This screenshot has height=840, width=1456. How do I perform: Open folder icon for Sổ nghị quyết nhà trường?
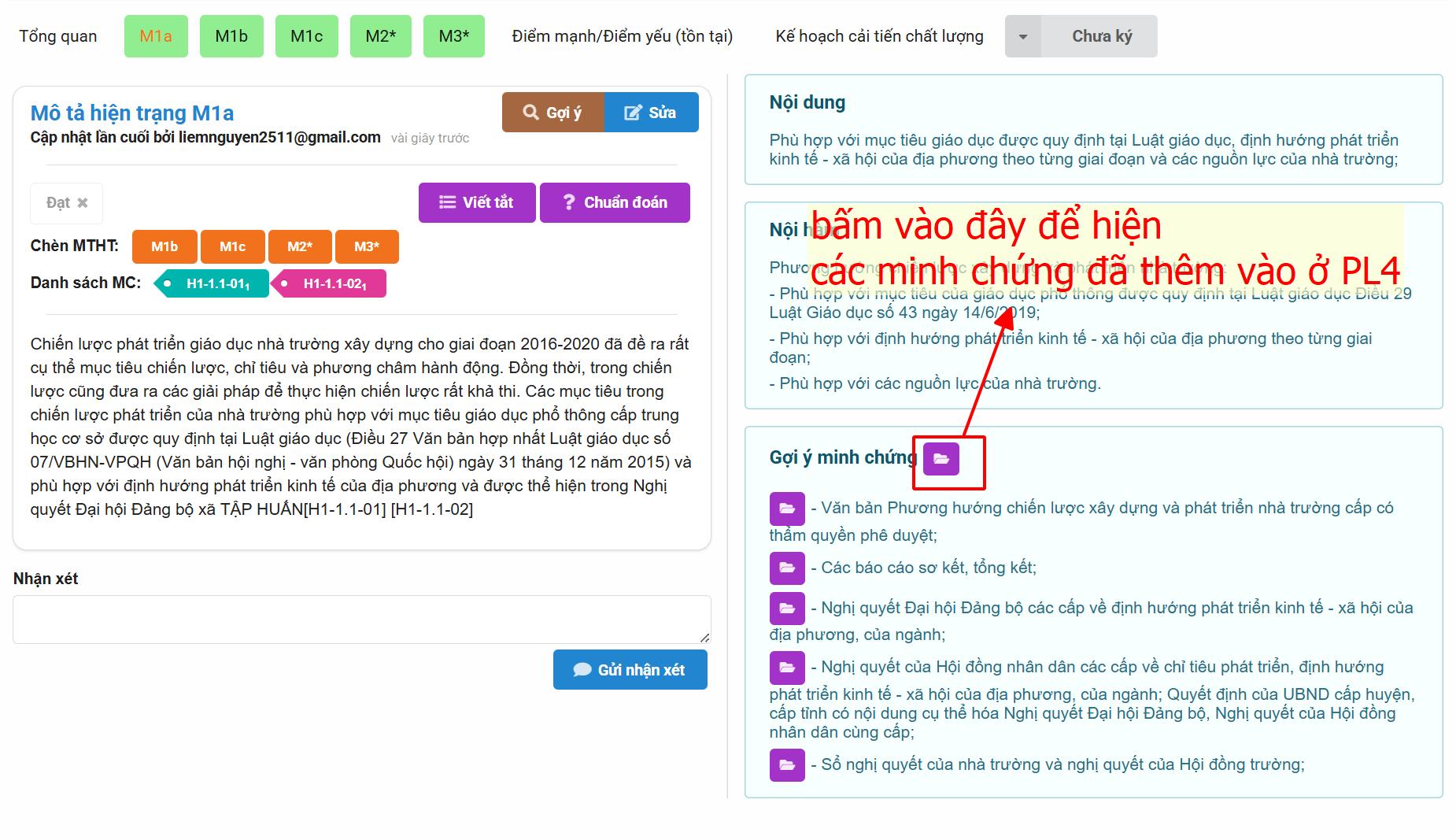pos(786,764)
